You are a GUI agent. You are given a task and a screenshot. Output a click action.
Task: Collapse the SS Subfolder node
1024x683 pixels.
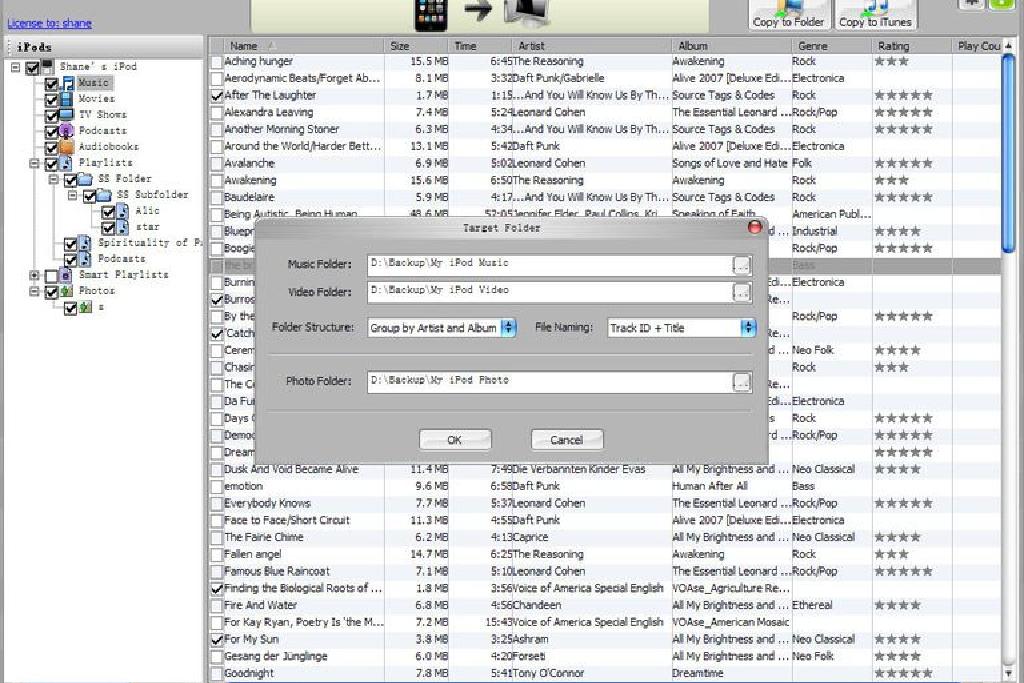[x=73, y=195]
